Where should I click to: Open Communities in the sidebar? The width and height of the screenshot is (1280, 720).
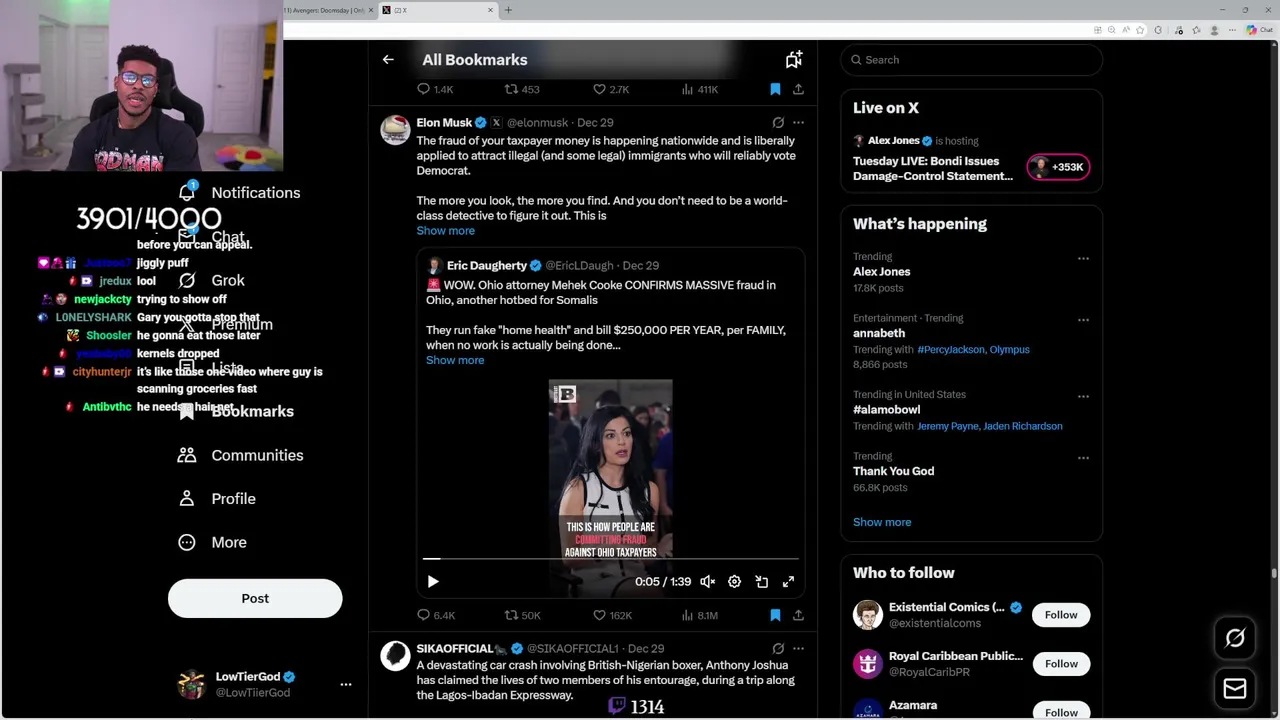point(241,455)
